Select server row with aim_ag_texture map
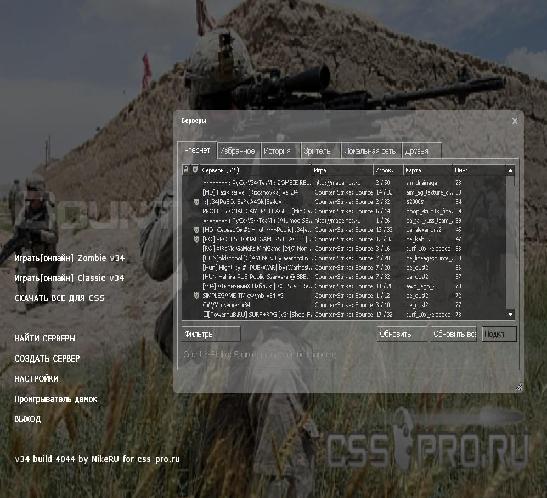Screen dimensions: 547x498 pyautogui.click(x=344, y=192)
